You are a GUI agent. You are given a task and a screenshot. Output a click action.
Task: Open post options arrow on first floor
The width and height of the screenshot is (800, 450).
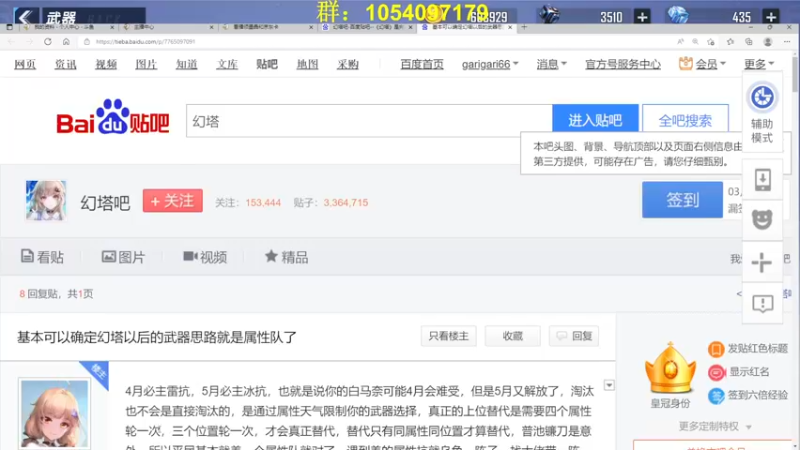[x=609, y=385]
